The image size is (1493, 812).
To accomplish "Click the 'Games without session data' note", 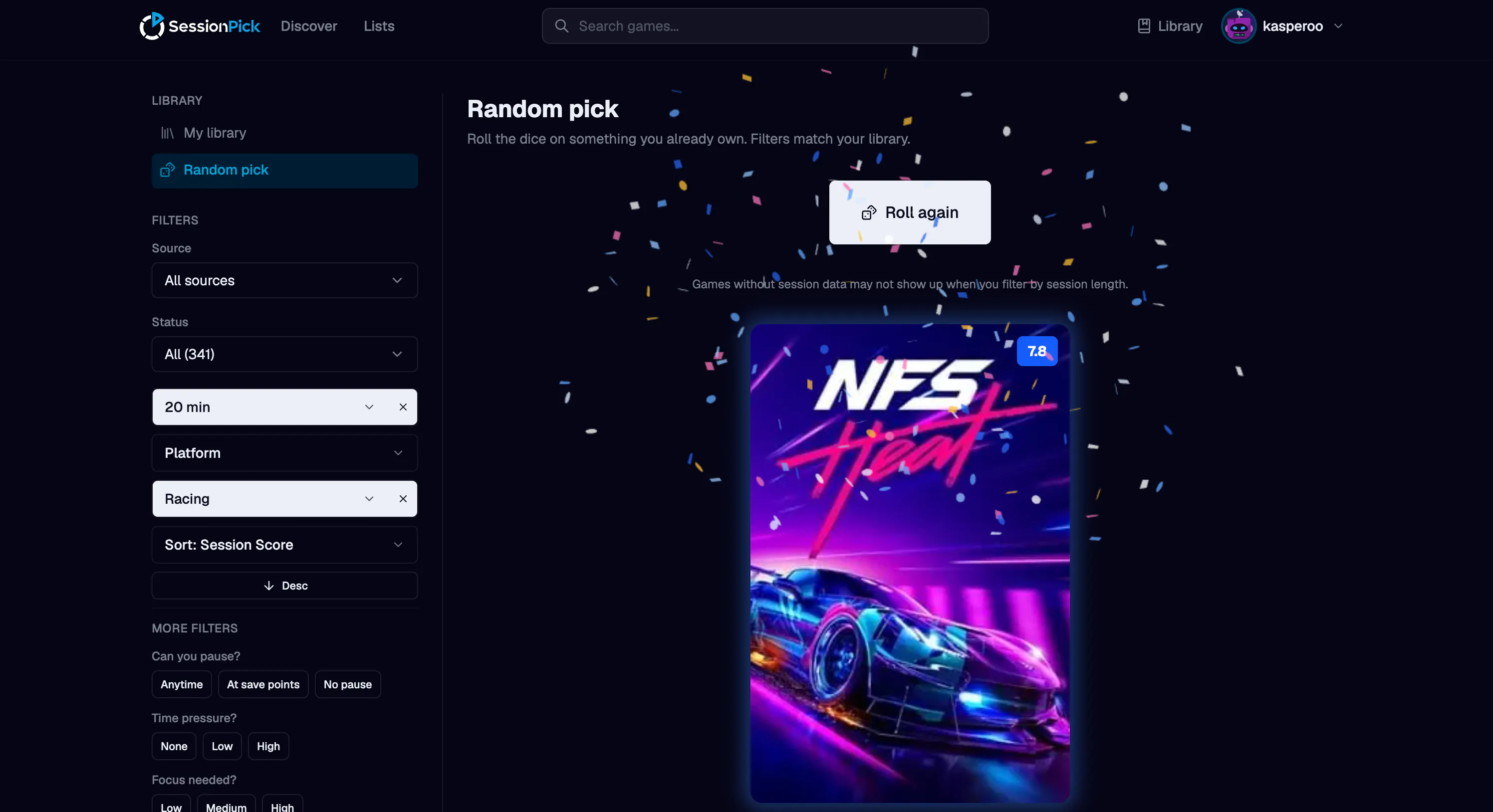I will (910, 284).
